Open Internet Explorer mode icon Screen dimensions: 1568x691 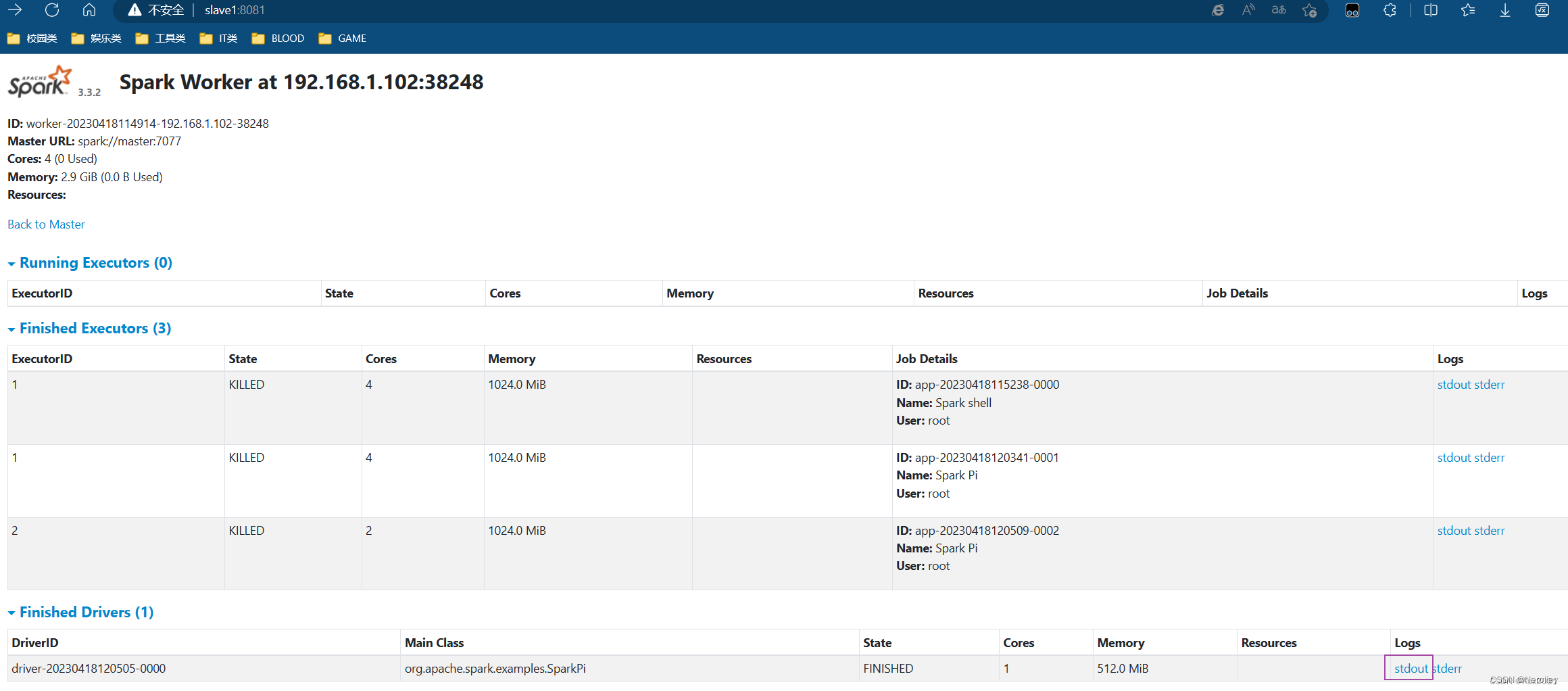[1218, 10]
